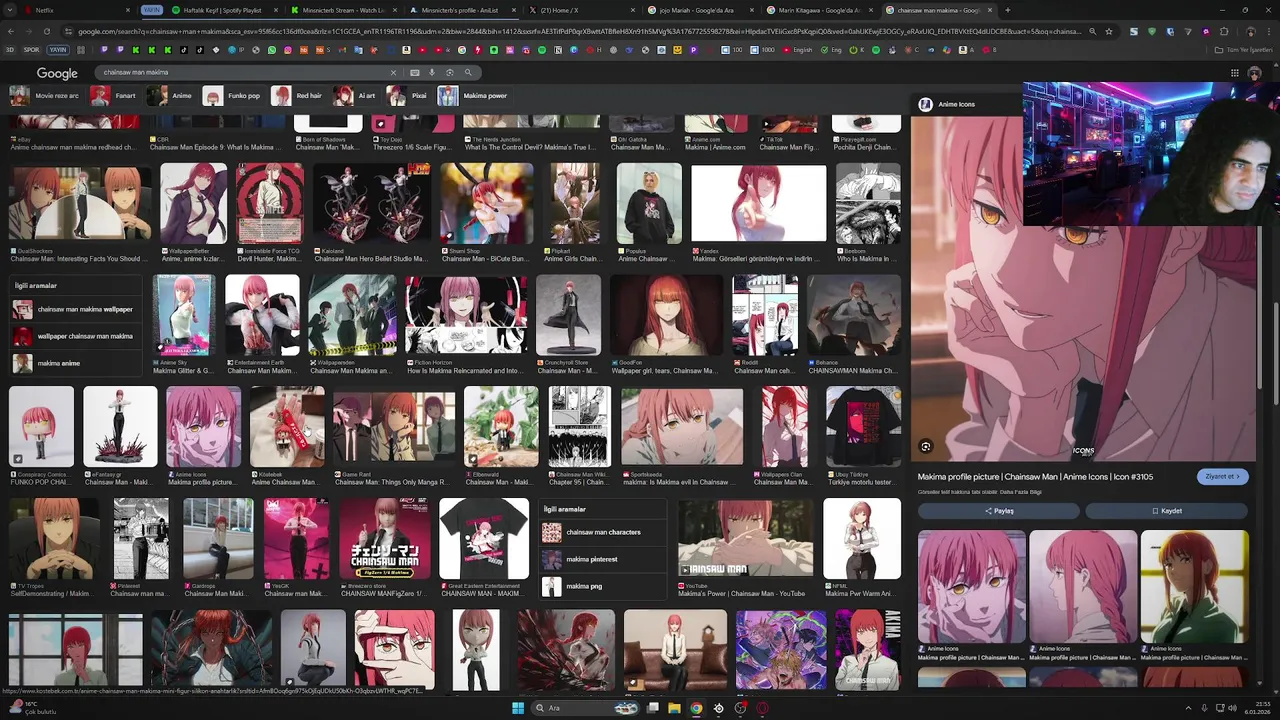The width and height of the screenshot is (1280, 720).
Task: Open the Makima's Power YouTube thumbnail
Action: click(745, 539)
